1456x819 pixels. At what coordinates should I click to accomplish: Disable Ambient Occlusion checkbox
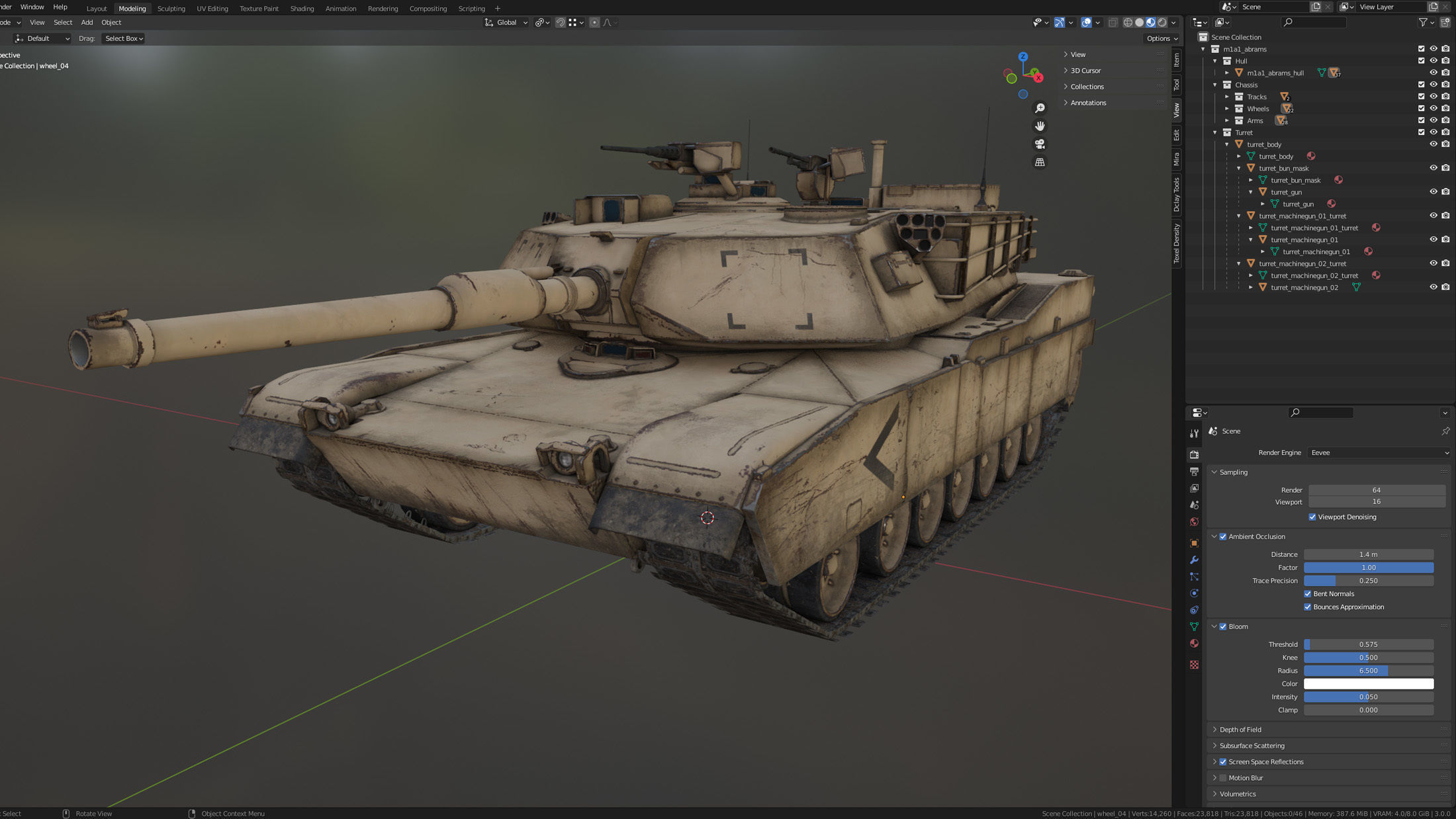coord(1223,537)
